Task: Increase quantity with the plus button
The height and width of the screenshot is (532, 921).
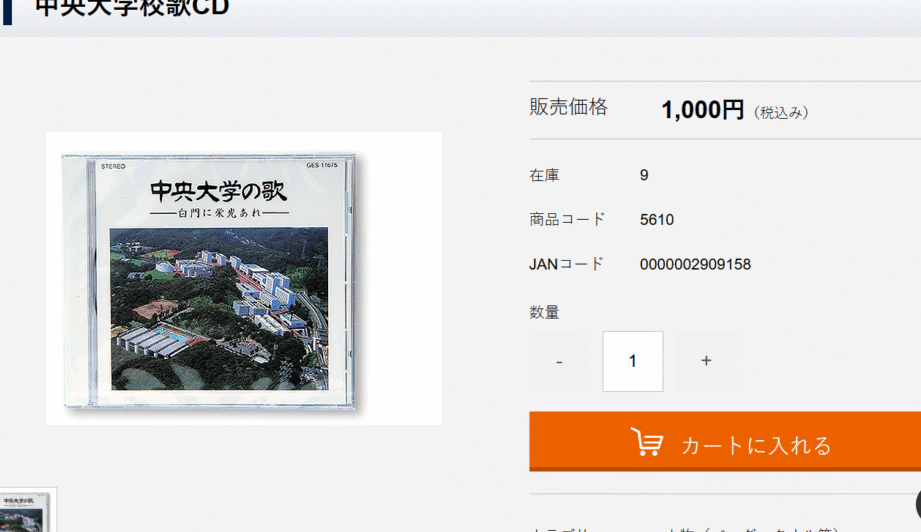Action: click(x=706, y=361)
